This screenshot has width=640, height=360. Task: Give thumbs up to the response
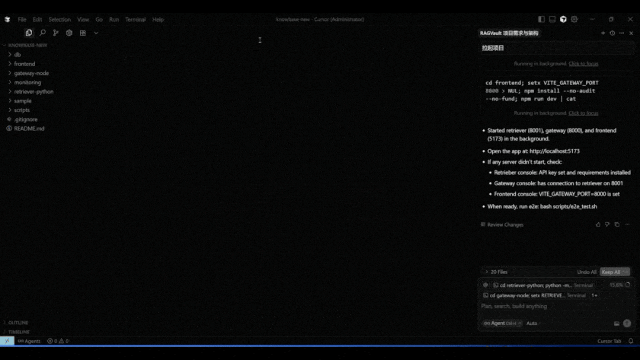598,224
